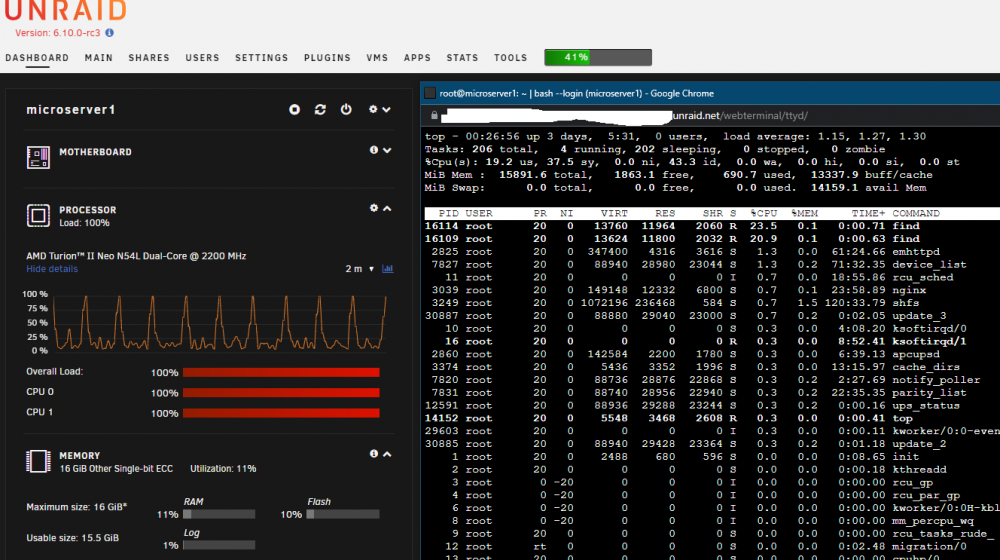The height and width of the screenshot is (560, 1000).
Task: Expand the Motherboard section chevron
Action: click(386, 151)
